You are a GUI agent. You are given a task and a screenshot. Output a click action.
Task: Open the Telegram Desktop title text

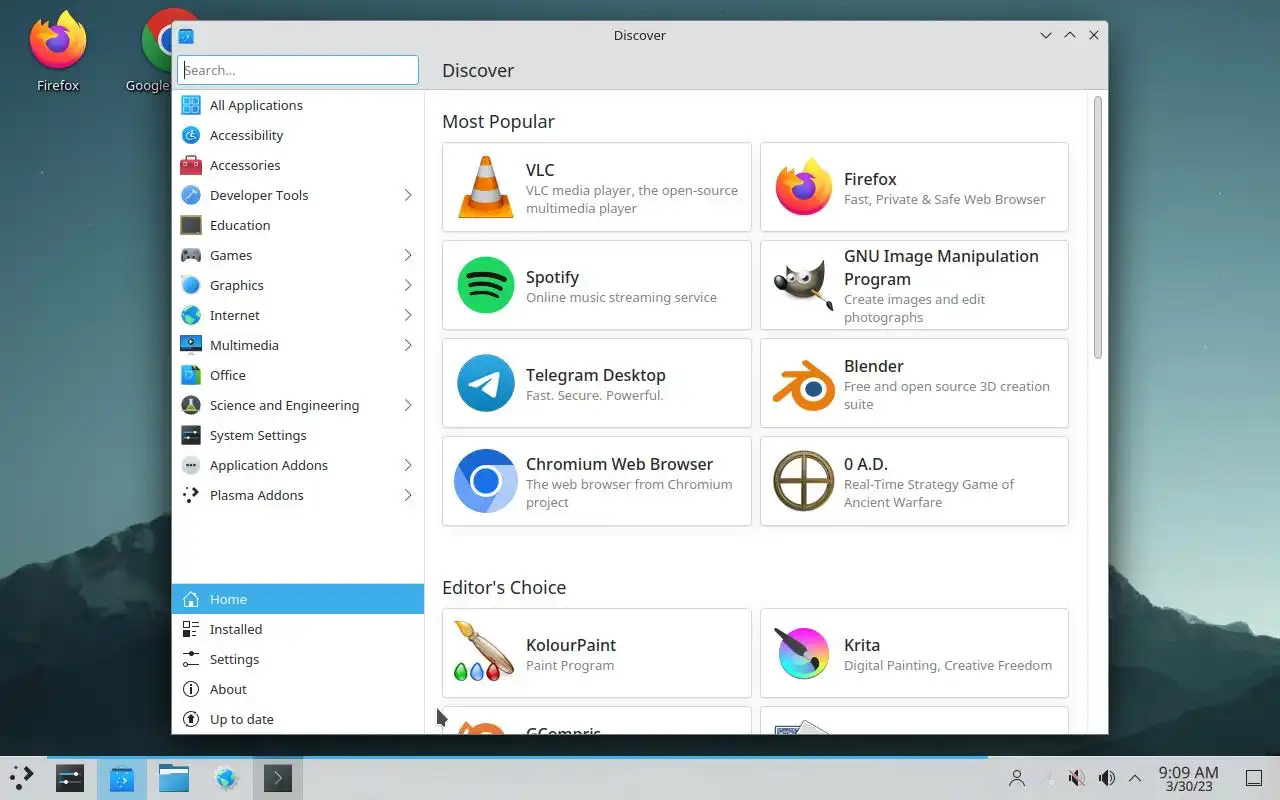pyautogui.click(x=595, y=375)
